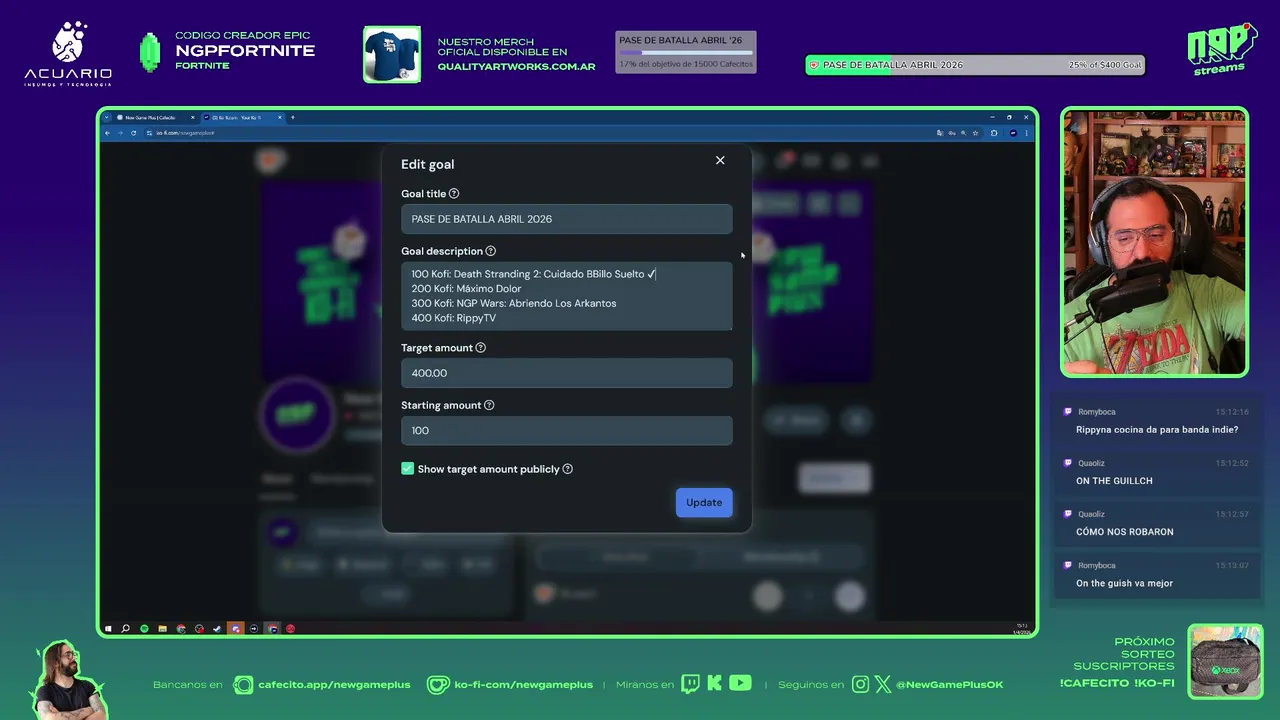
Task: Click Xbox prize thumbnail for próximo sorteo
Action: [x=1225, y=661]
